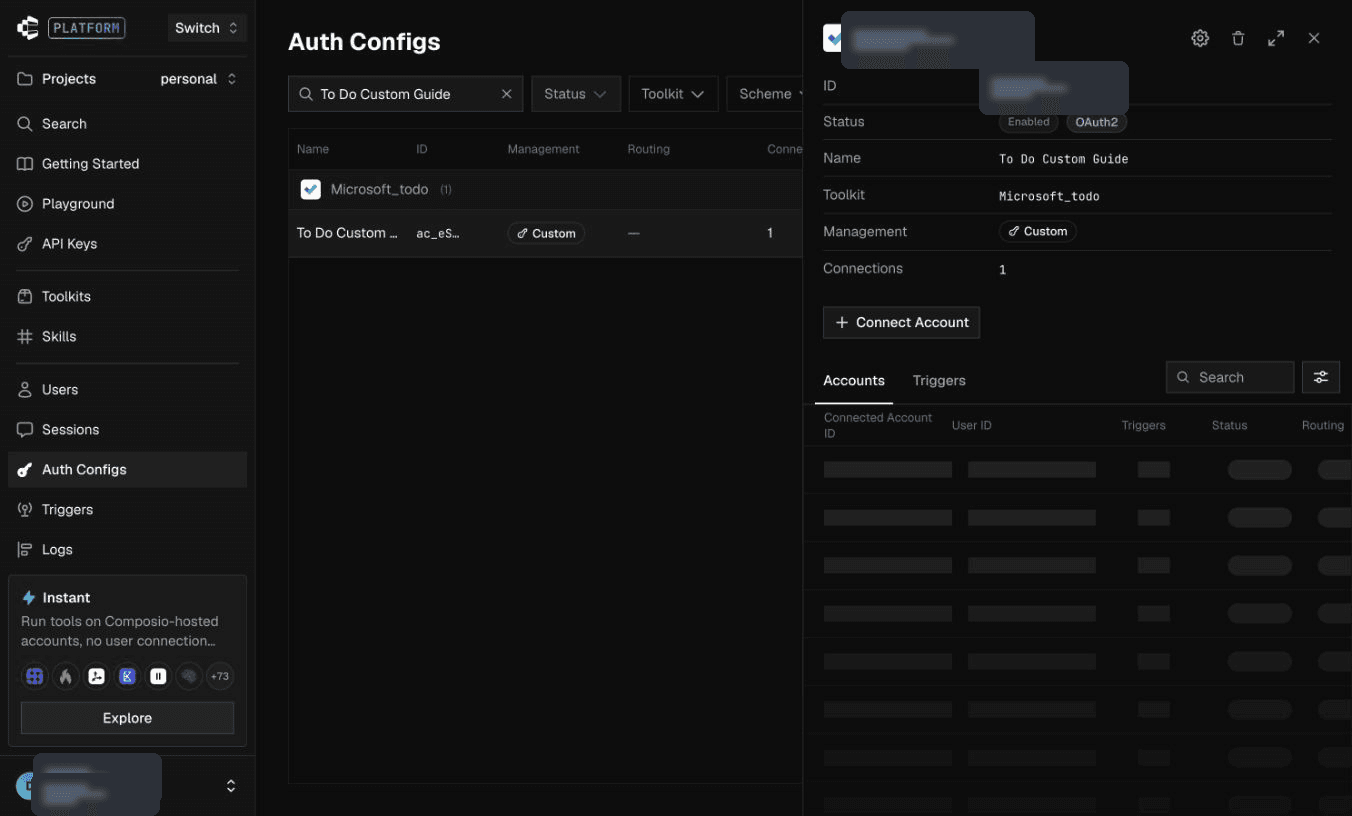Navigate to API Keys
Screen dimensions: 1352x816
point(127,244)
